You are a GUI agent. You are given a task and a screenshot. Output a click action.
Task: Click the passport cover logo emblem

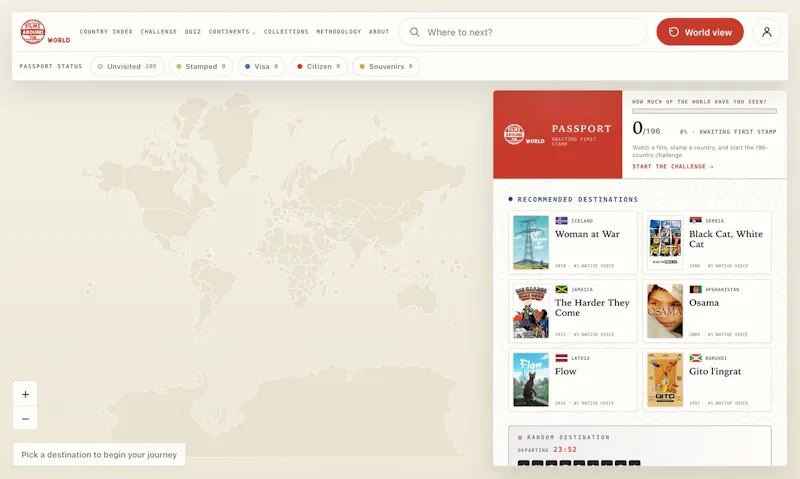point(524,134)
